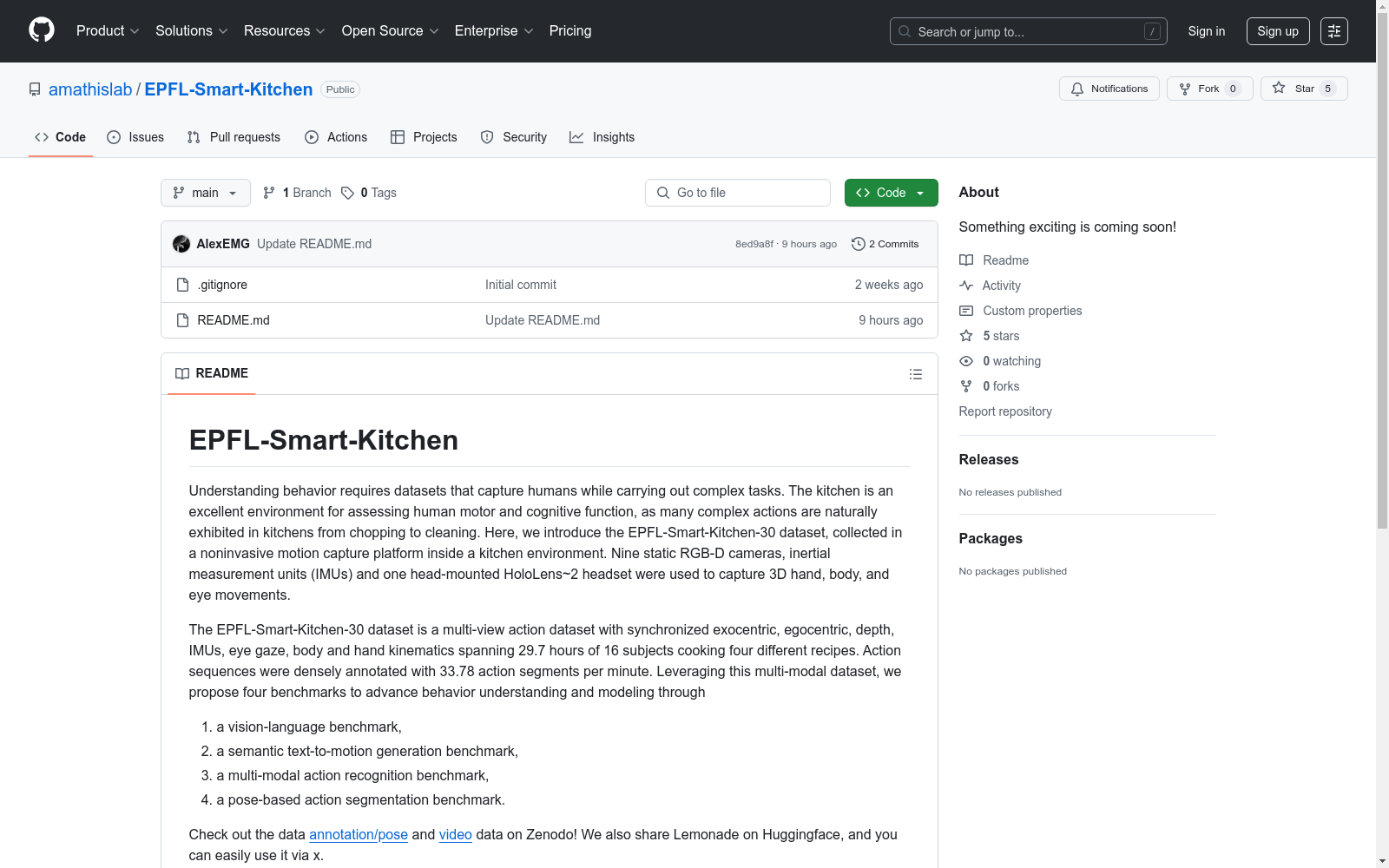The image size is (1389, 868).
Task: Open the green Code dropdown
Action: click(x=891, y=193)
